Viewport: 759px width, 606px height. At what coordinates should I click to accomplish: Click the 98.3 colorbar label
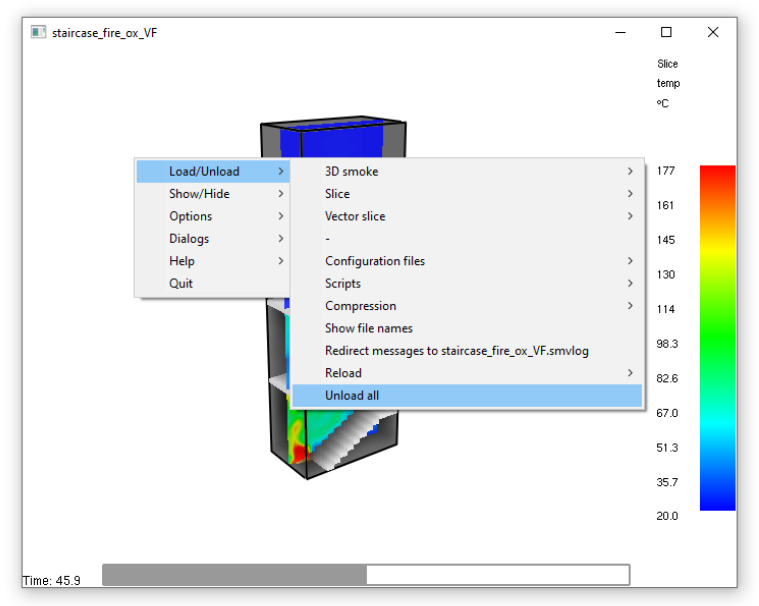click(x=667, y=344)
